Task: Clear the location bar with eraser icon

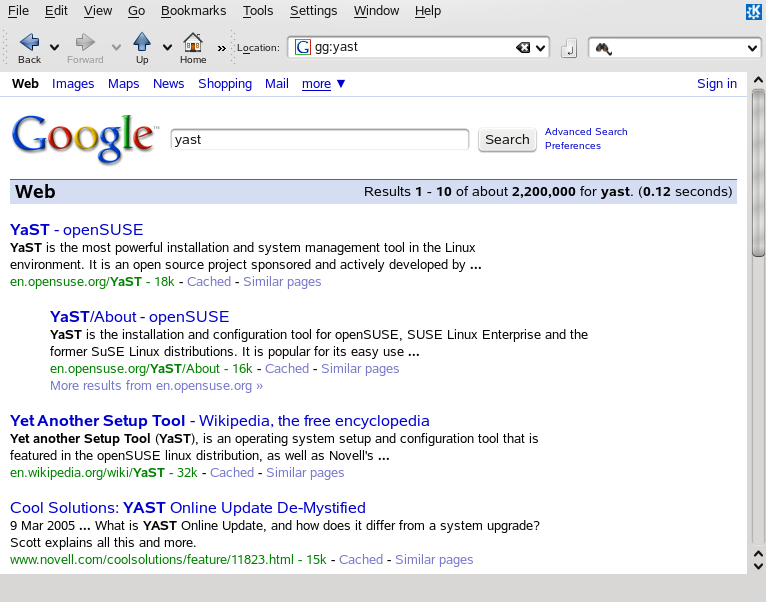Action: pyautogui.click(x=523, y=47)
